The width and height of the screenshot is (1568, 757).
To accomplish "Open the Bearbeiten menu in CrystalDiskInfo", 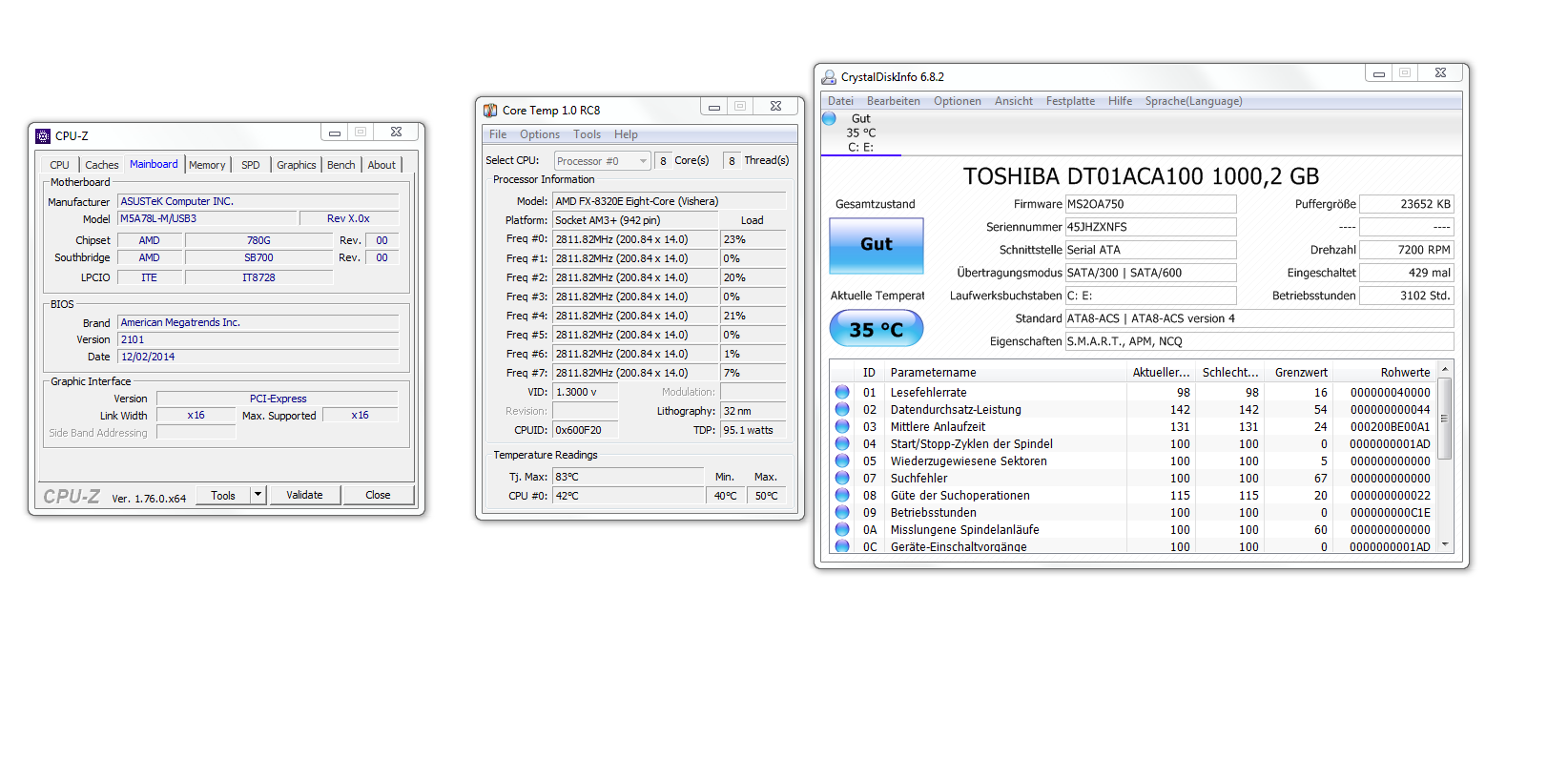I will [894, 101].
